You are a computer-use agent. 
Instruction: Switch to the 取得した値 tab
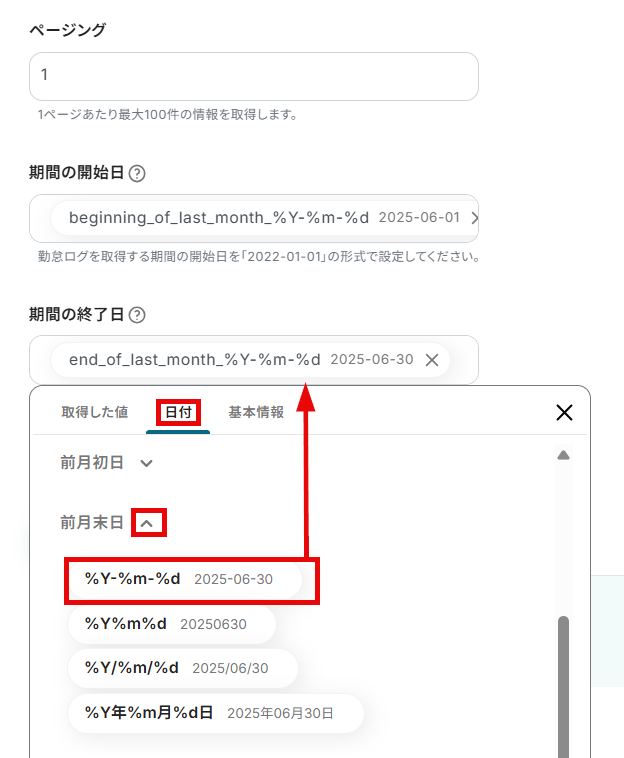pos(95,412)
